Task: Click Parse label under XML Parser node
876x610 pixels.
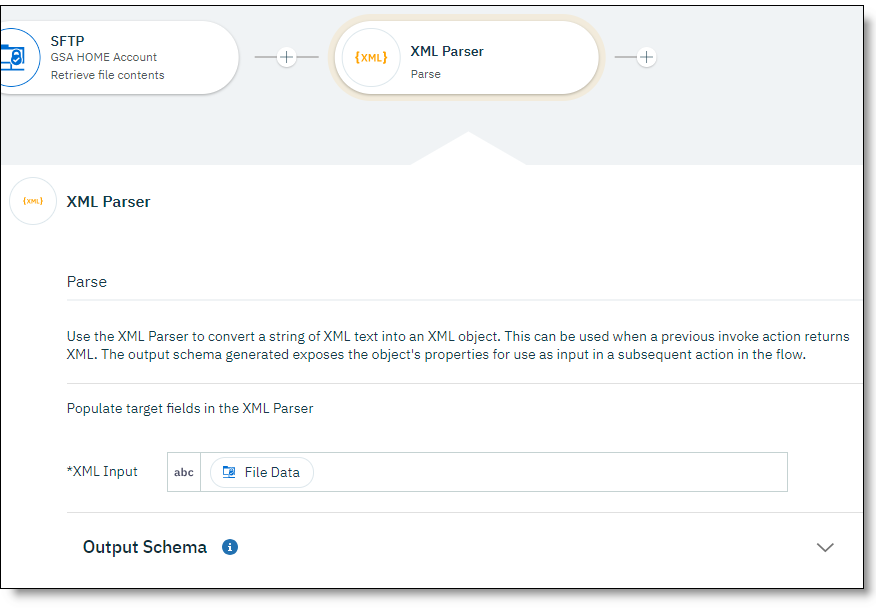Action: [425, 74]
